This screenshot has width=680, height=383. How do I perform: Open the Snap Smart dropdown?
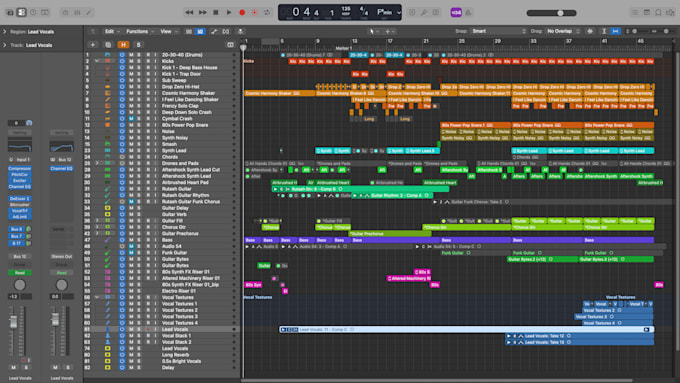(499, 31)
